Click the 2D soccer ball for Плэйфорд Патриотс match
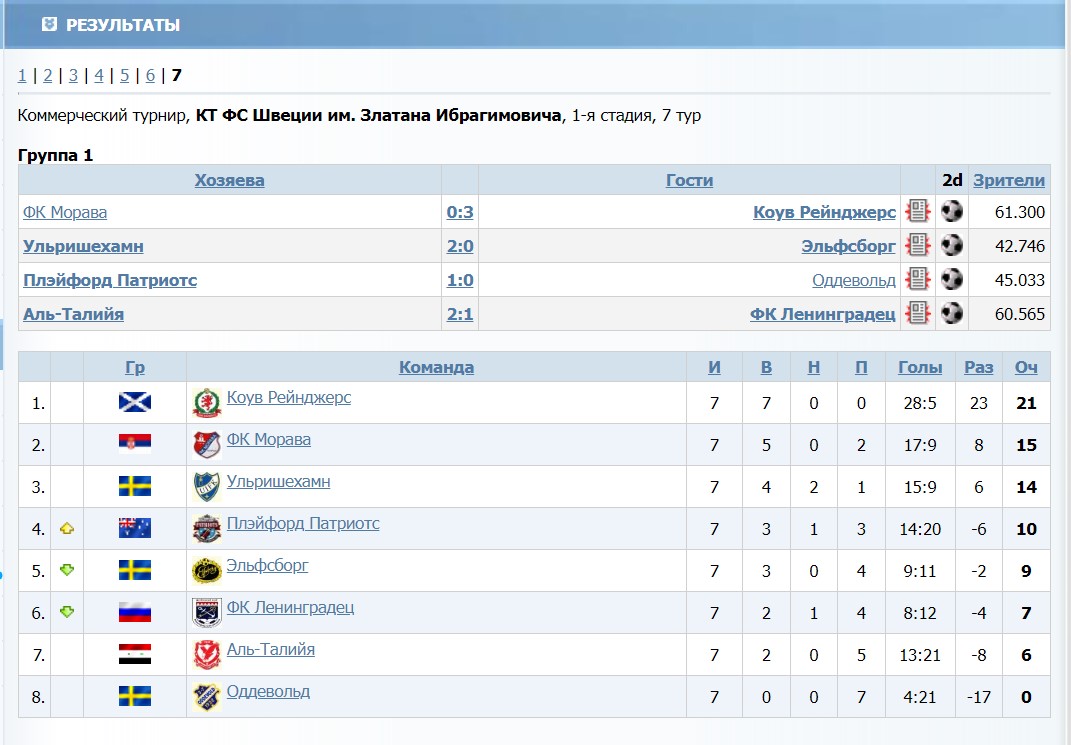Screen dimensions: 1071x745 [x=951, y=279]
